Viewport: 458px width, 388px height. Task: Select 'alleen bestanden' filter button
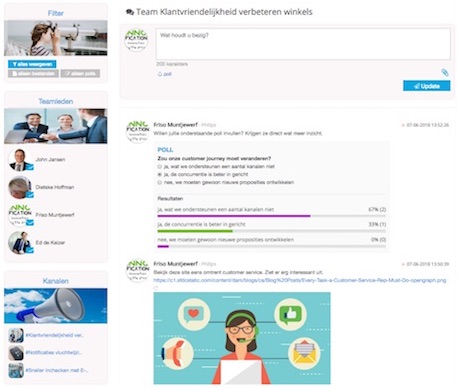point(33,73)
